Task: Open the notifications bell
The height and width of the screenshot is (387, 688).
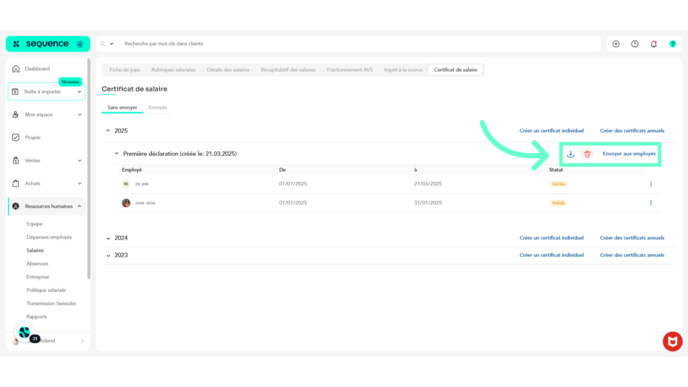Action: point(654,44)
